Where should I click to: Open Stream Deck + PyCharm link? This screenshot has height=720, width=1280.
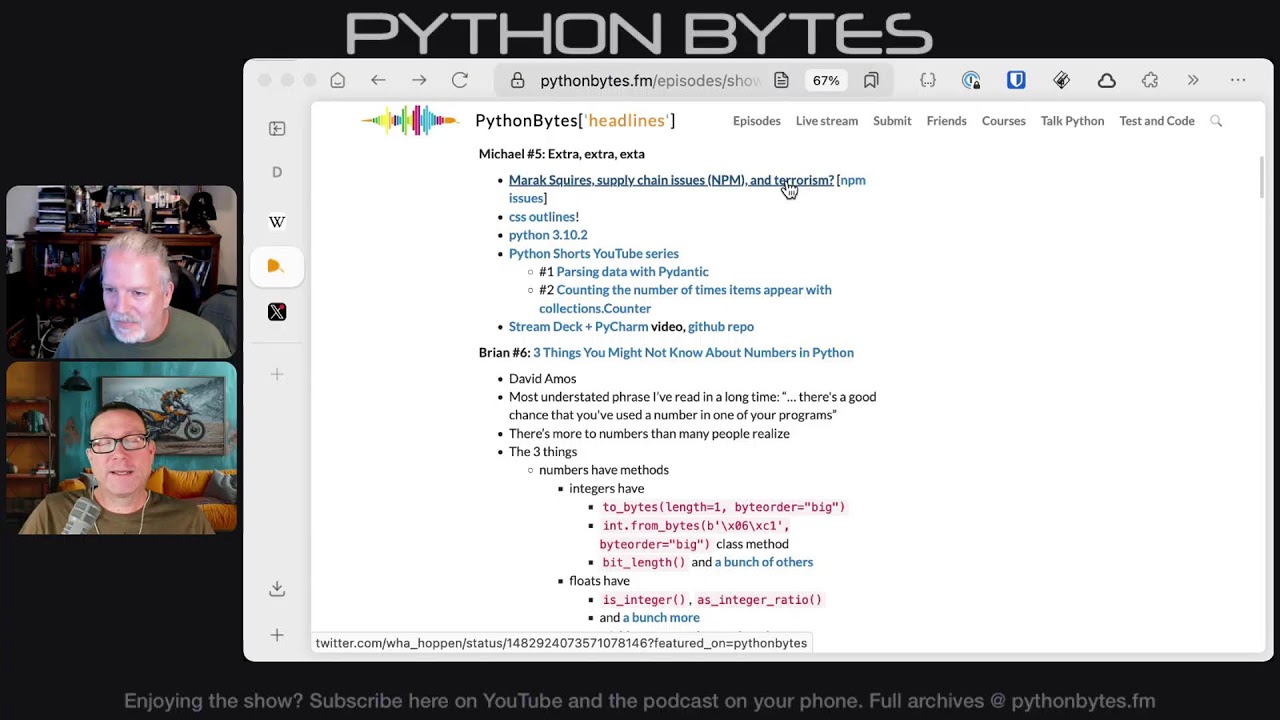point(578,327)
